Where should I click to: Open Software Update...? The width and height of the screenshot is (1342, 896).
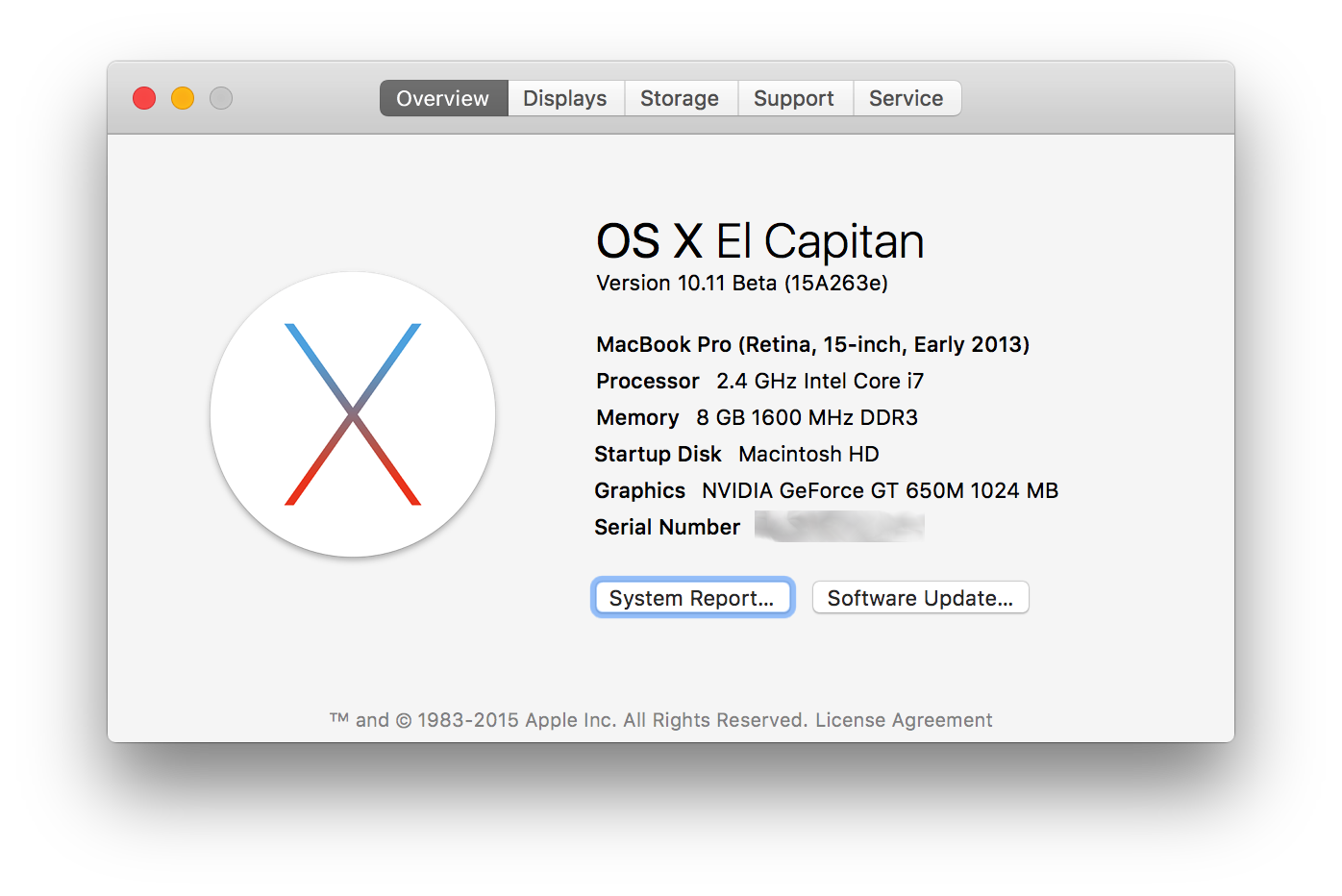(920, 597)
